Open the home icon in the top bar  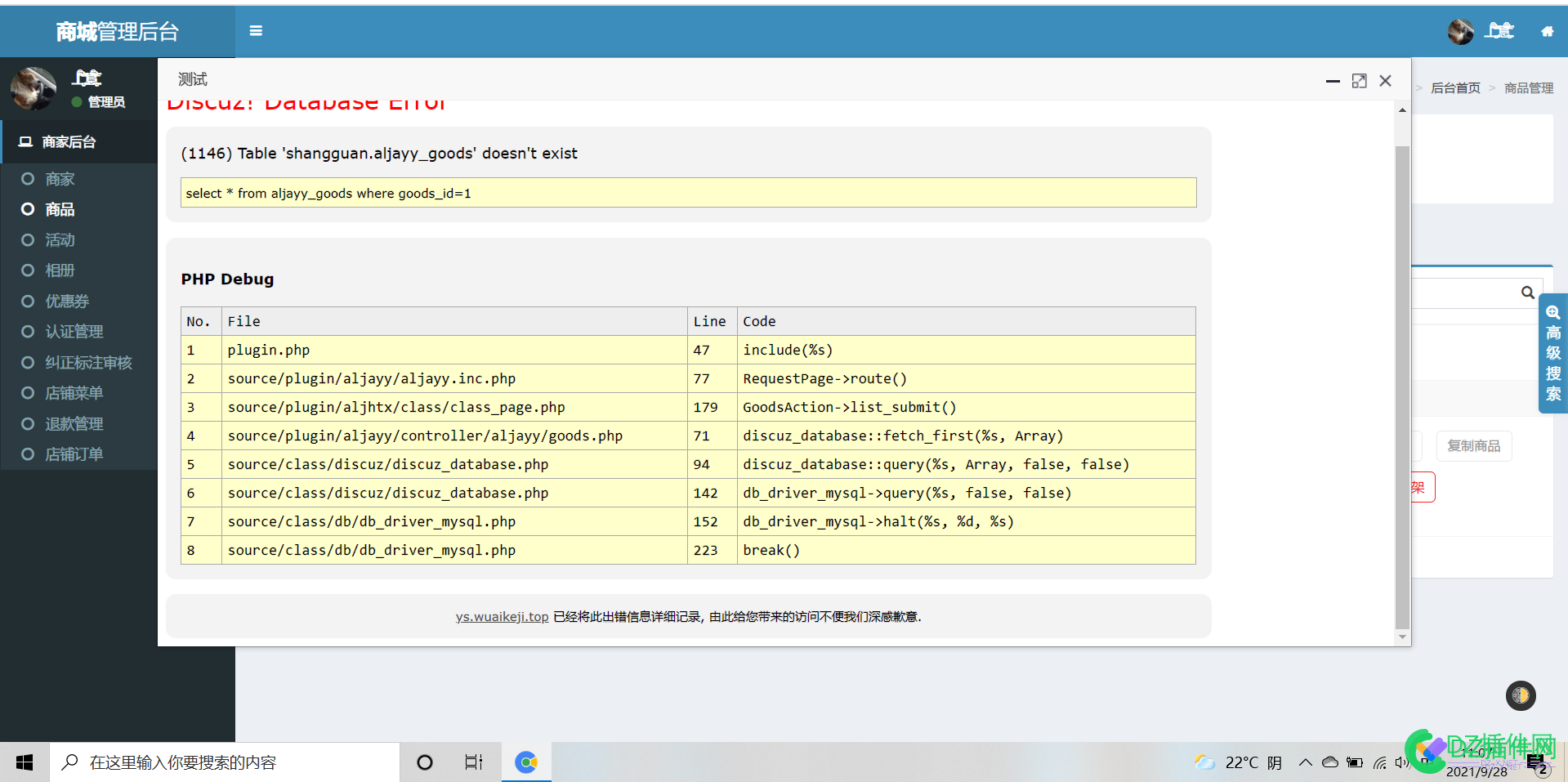point(1547,32)
